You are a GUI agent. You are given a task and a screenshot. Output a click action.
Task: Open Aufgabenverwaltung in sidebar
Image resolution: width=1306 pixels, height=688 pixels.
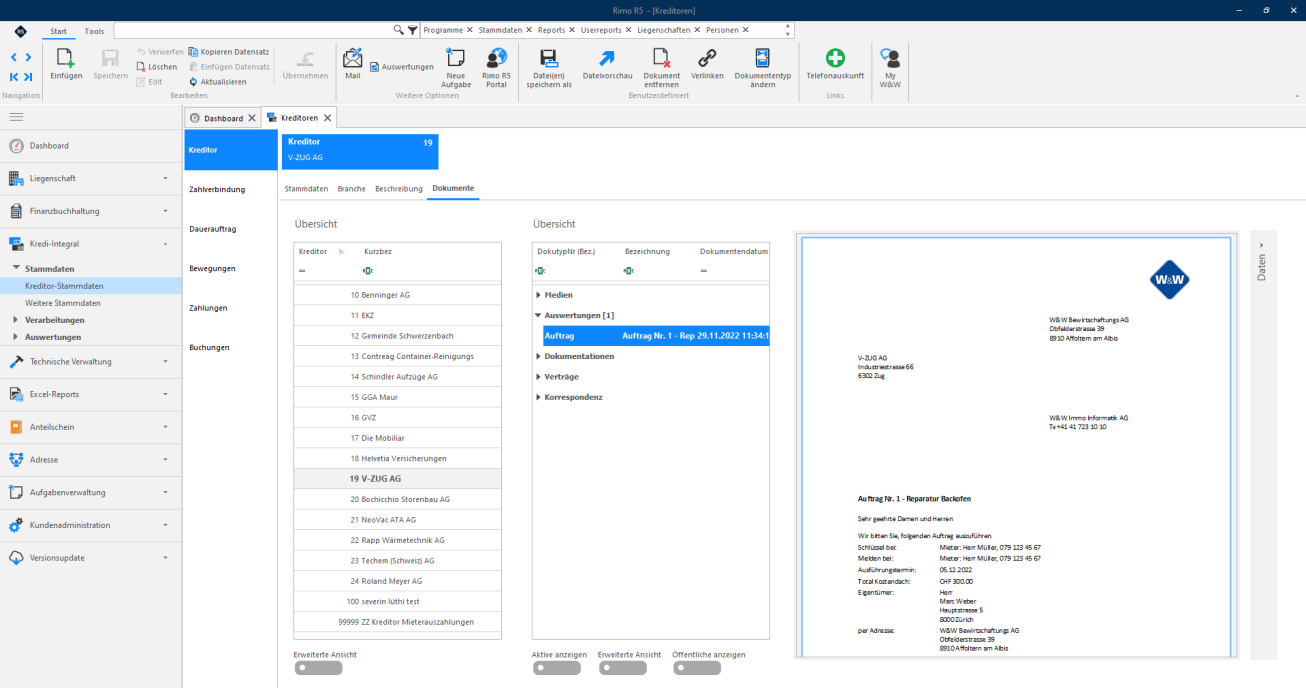92,492
